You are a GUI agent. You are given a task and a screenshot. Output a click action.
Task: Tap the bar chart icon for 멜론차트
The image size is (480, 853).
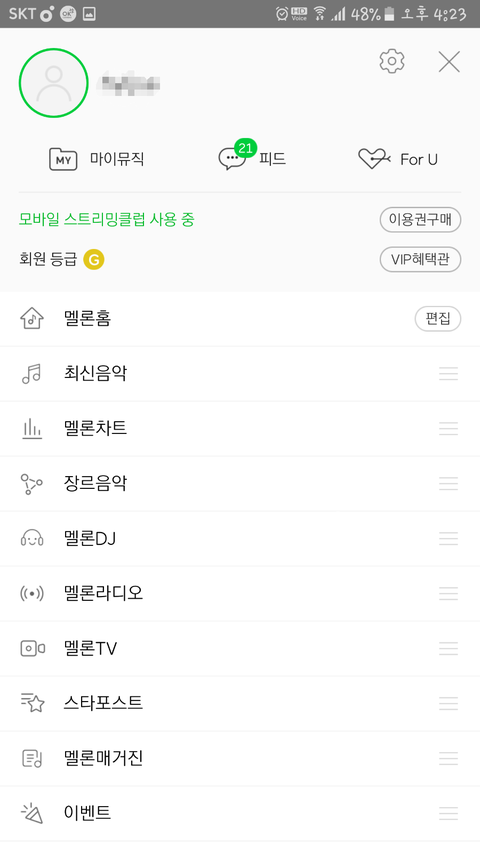click(x=32, y=428)
